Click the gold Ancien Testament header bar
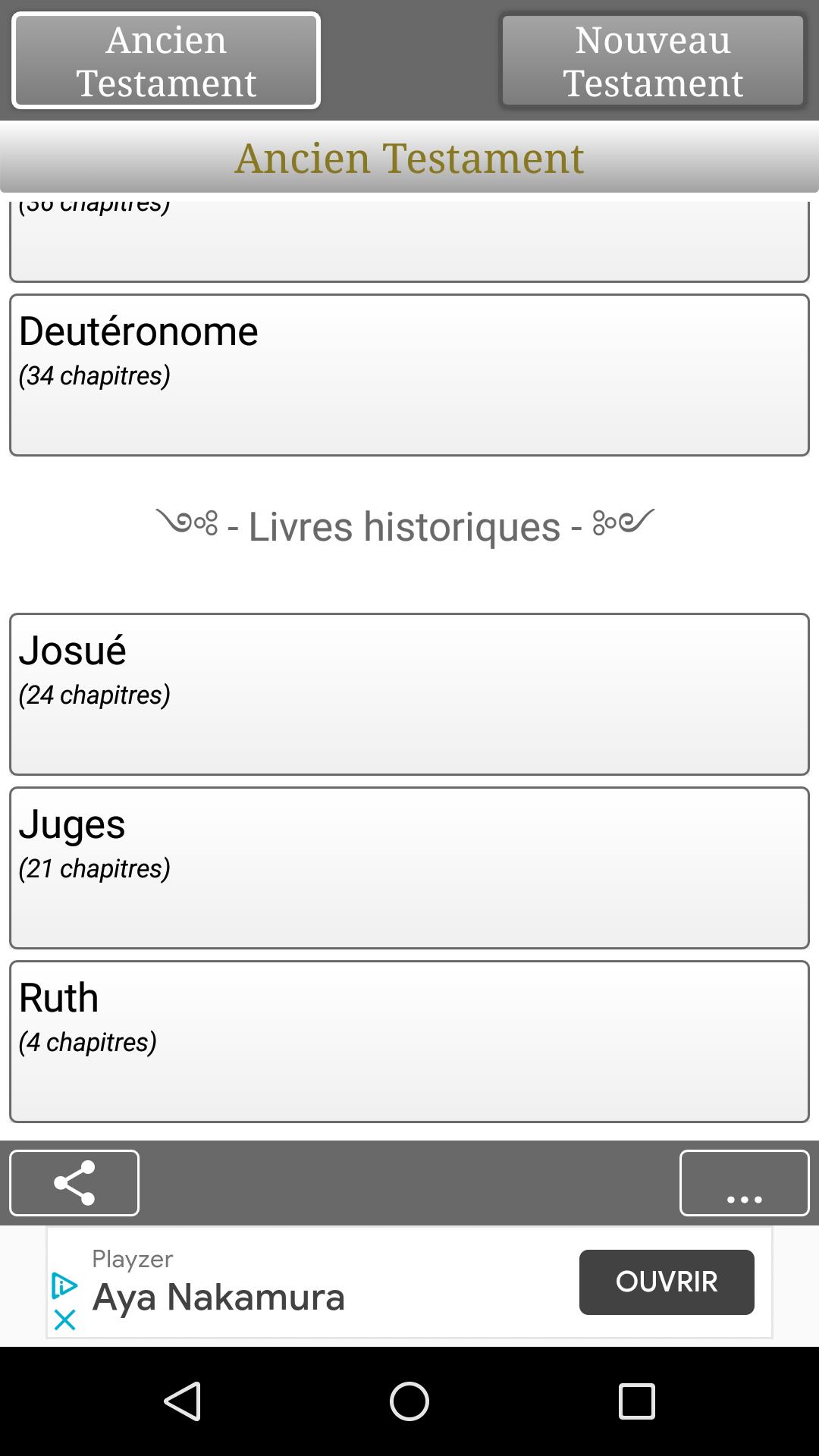The width and height of the screenshot is (819, 1456). [x=409, y=157]
